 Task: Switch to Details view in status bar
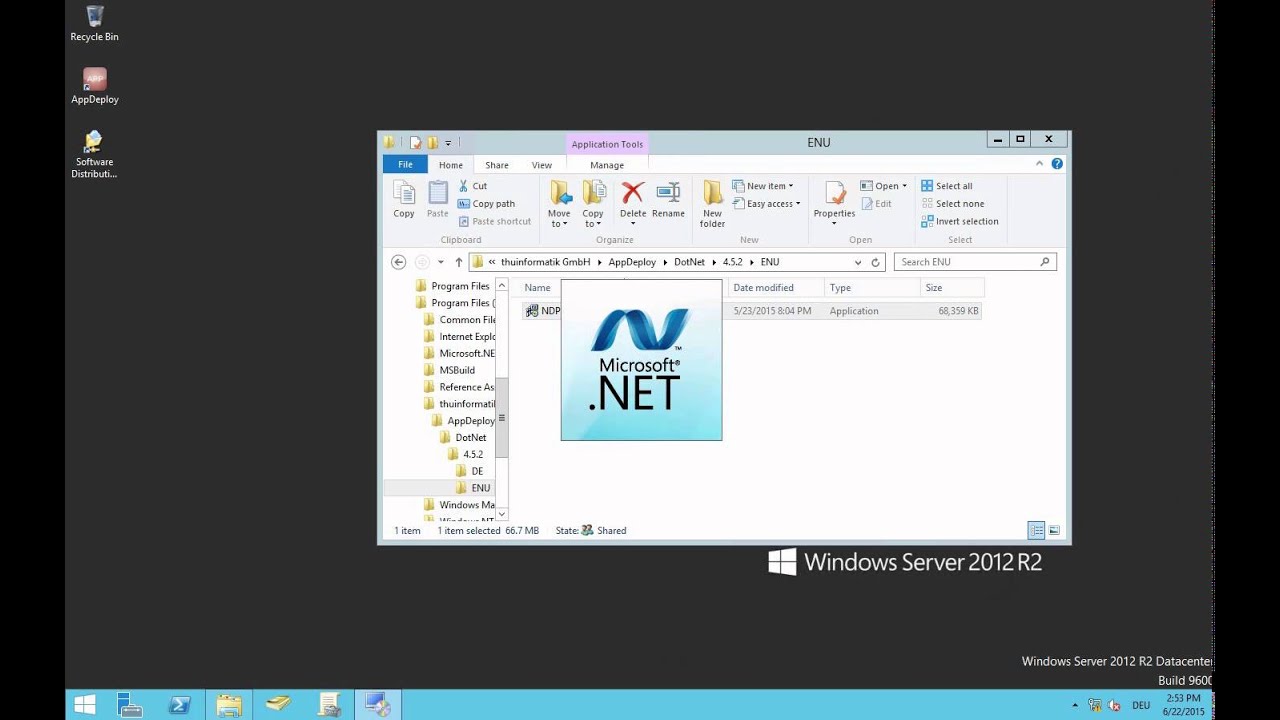1037,530
